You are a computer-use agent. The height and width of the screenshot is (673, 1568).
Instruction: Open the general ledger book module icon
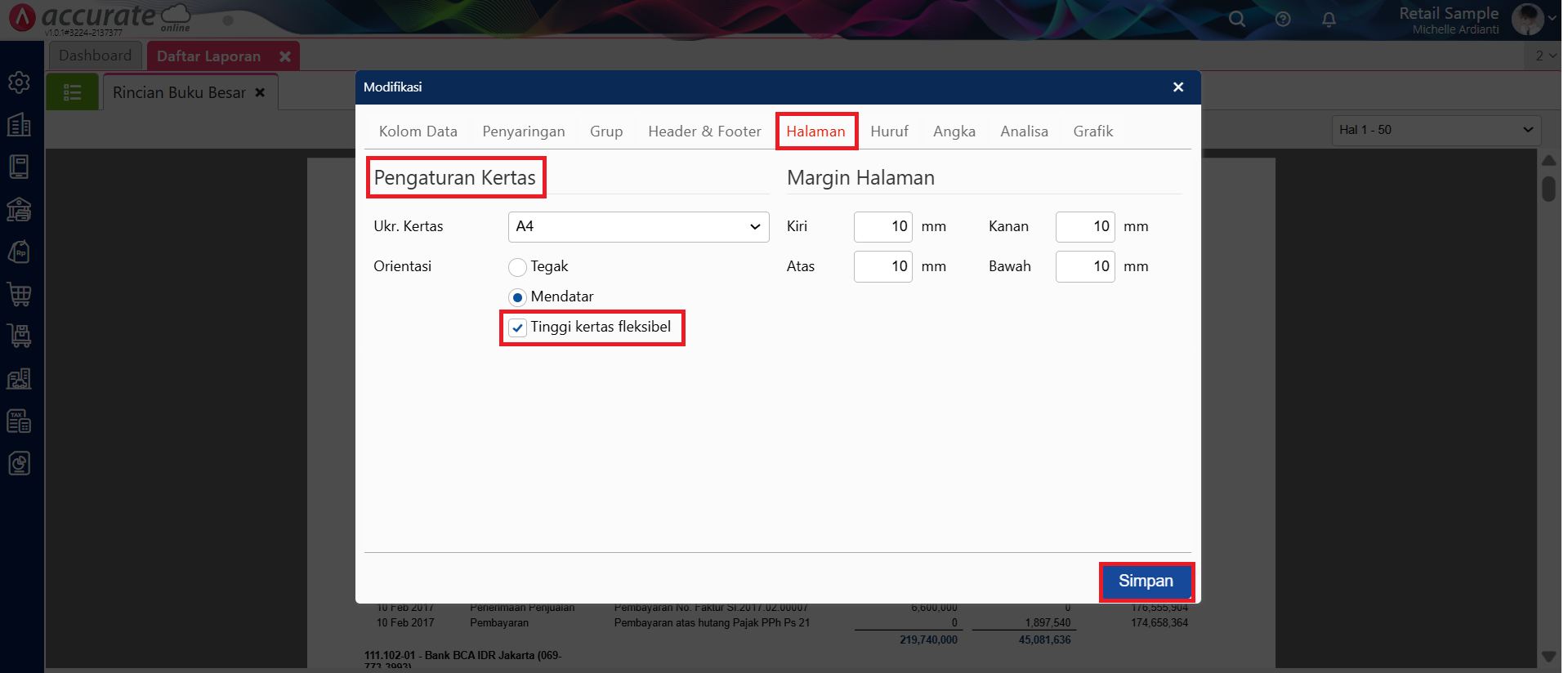(19, 167)
